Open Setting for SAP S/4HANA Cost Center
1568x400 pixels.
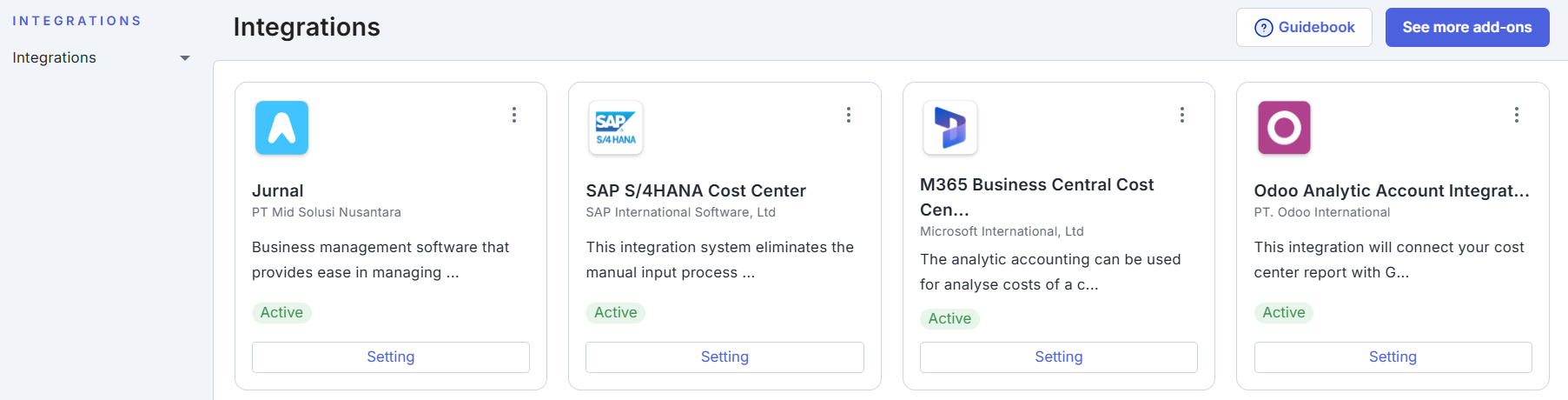pos(724,357)
